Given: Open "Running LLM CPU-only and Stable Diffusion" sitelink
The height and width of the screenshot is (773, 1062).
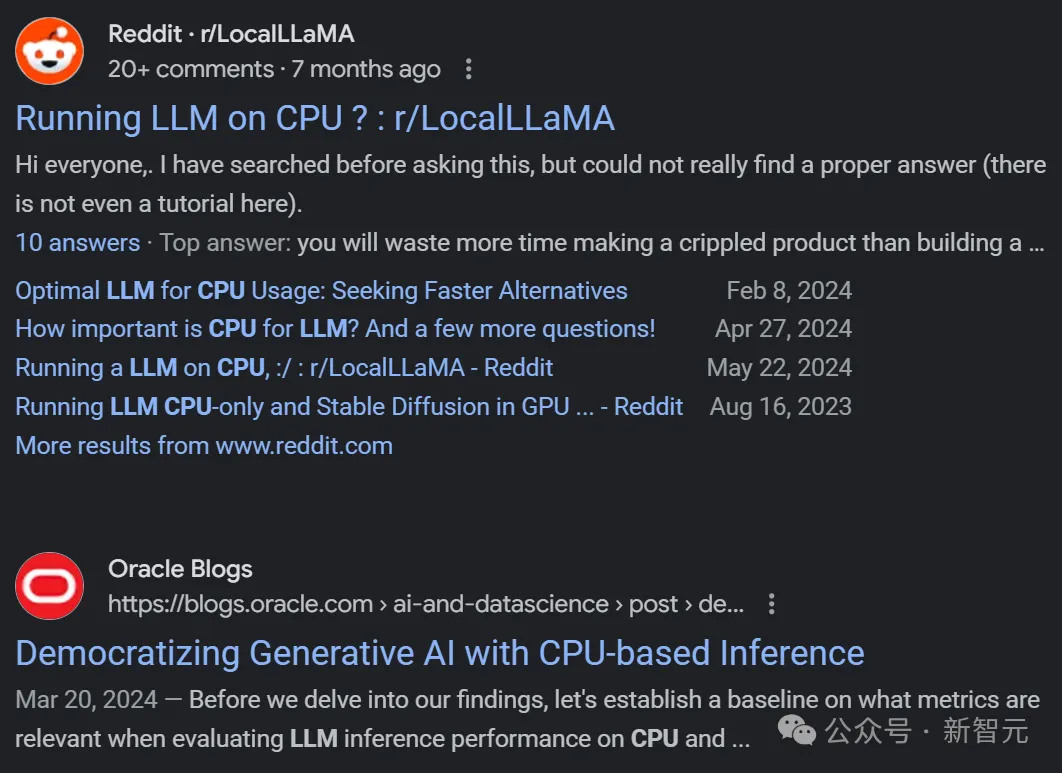Looking at the screenshot, I should click(349, 407).
